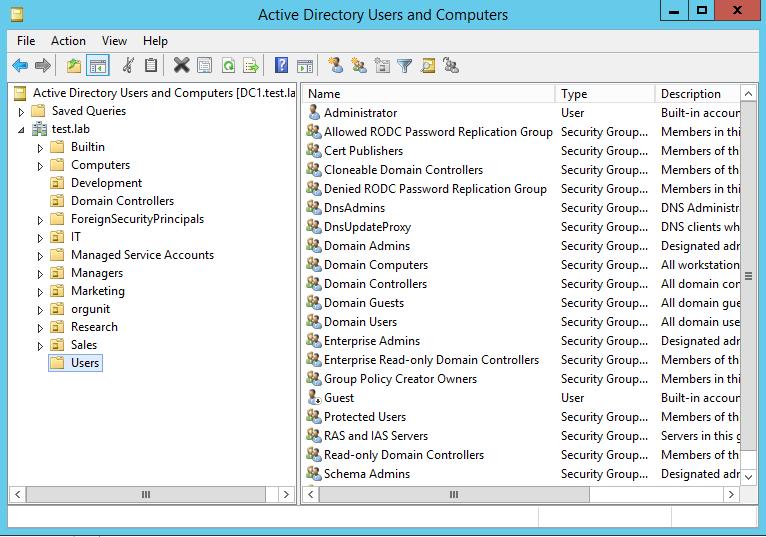This screenshot has height=537, width=766.
Task: Click the Saved Queries folder icon
Action: 38,111
